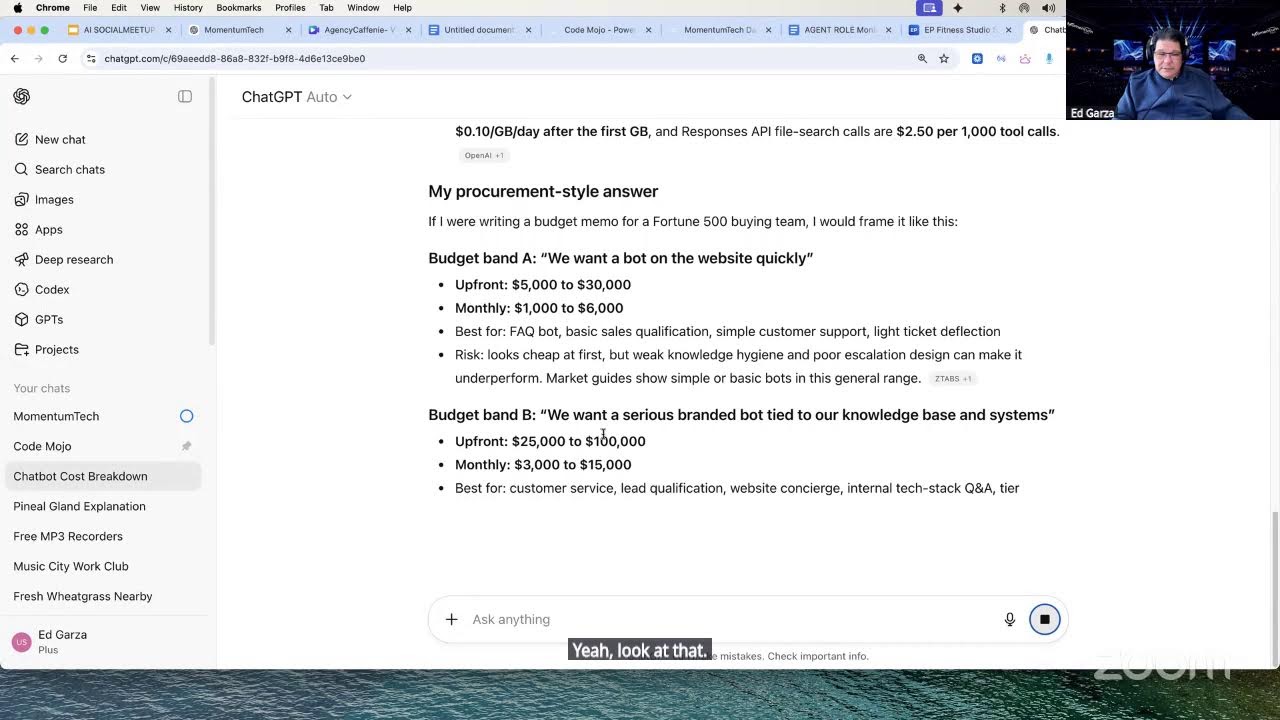Click the pin icon on Code Mojo chat
Screen dimensions: 1280x720
tap(186, 446)
